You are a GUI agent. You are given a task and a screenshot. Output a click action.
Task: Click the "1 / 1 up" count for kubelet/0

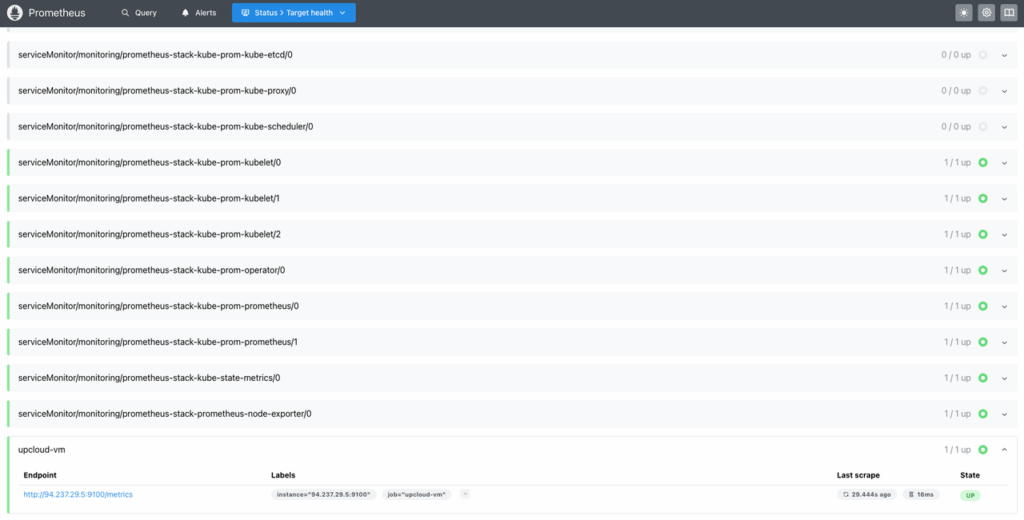(957, 163)
